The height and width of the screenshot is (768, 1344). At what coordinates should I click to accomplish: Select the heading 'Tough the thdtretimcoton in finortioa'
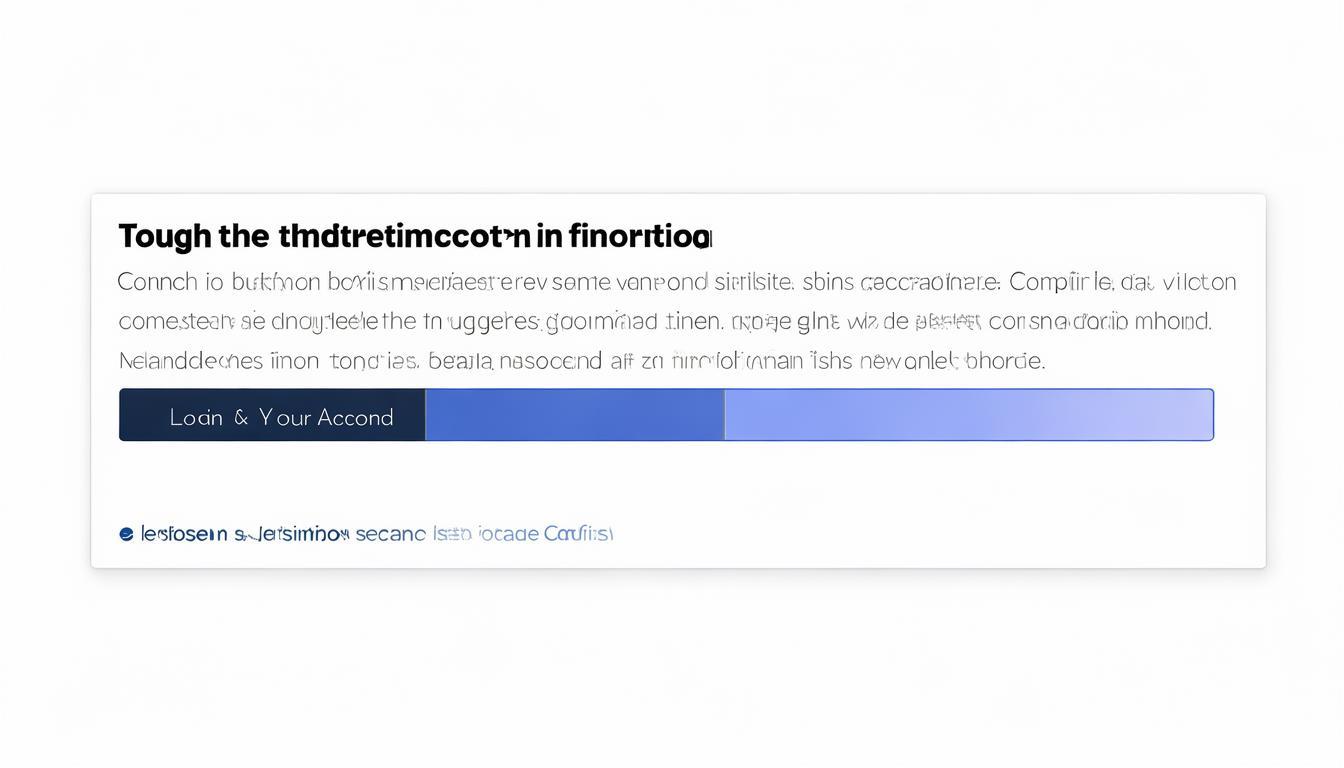415,234
